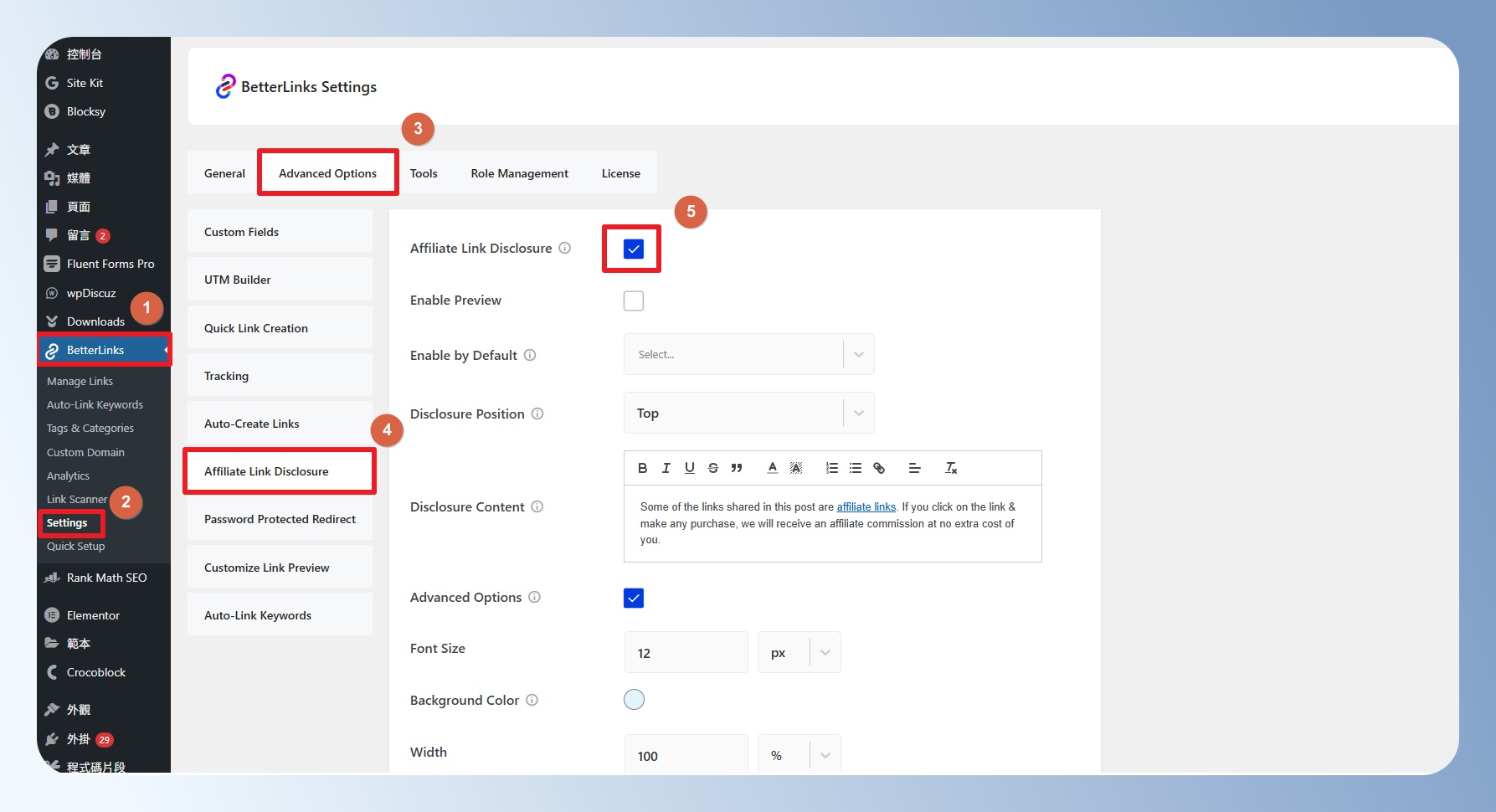This screenshot has width=1496, height=812.
Task: Uncheck the Affiliate Link Disclosure checkbox
Action: pyautogui.click(x=633, y=249)
